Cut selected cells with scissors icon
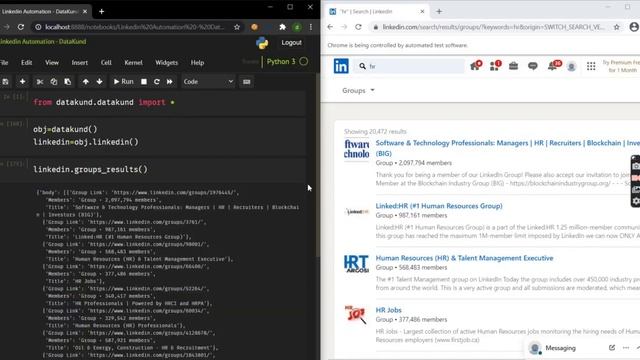Viewport: 640px width, 360px height. tap(40, 82)
